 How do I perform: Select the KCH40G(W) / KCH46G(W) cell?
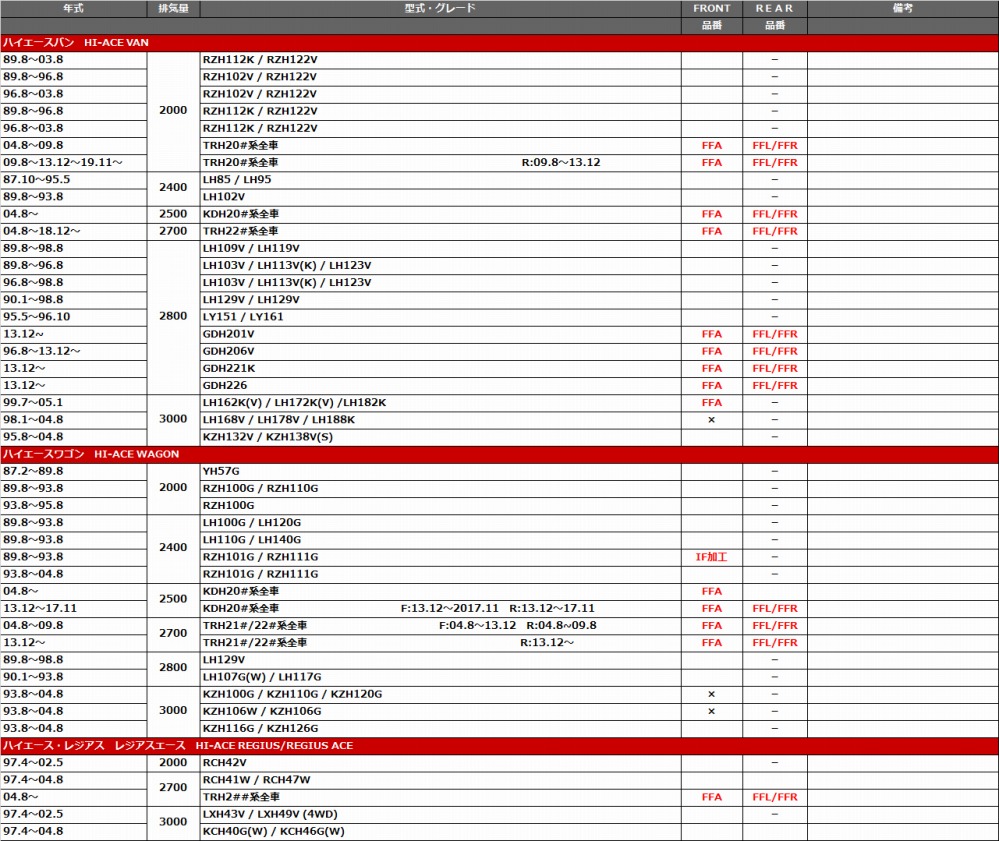pos(440,831)
